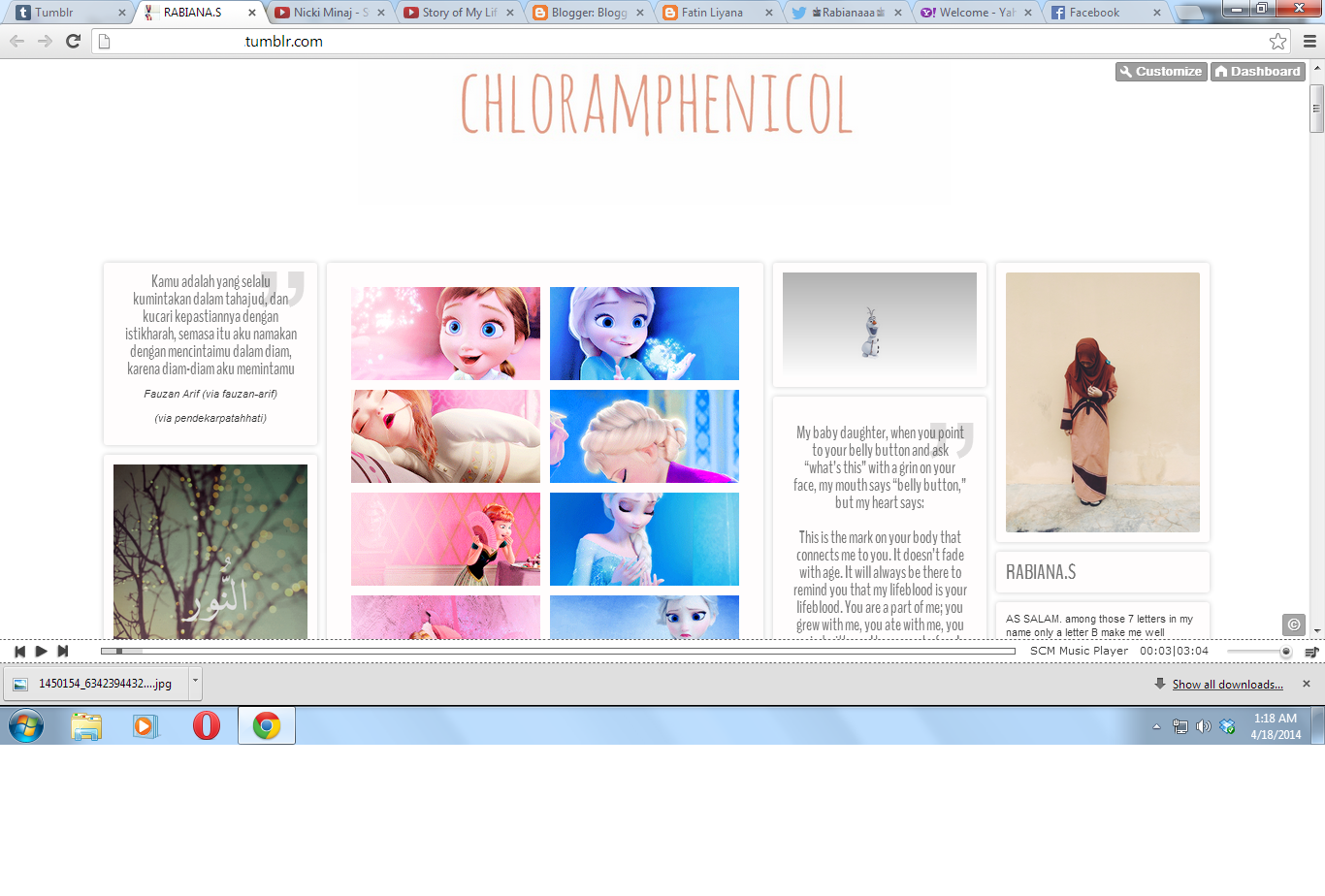Open the tree branches bokeh photo post
1325x896 pixels.
pyautogui.click(x=210, y=551)
